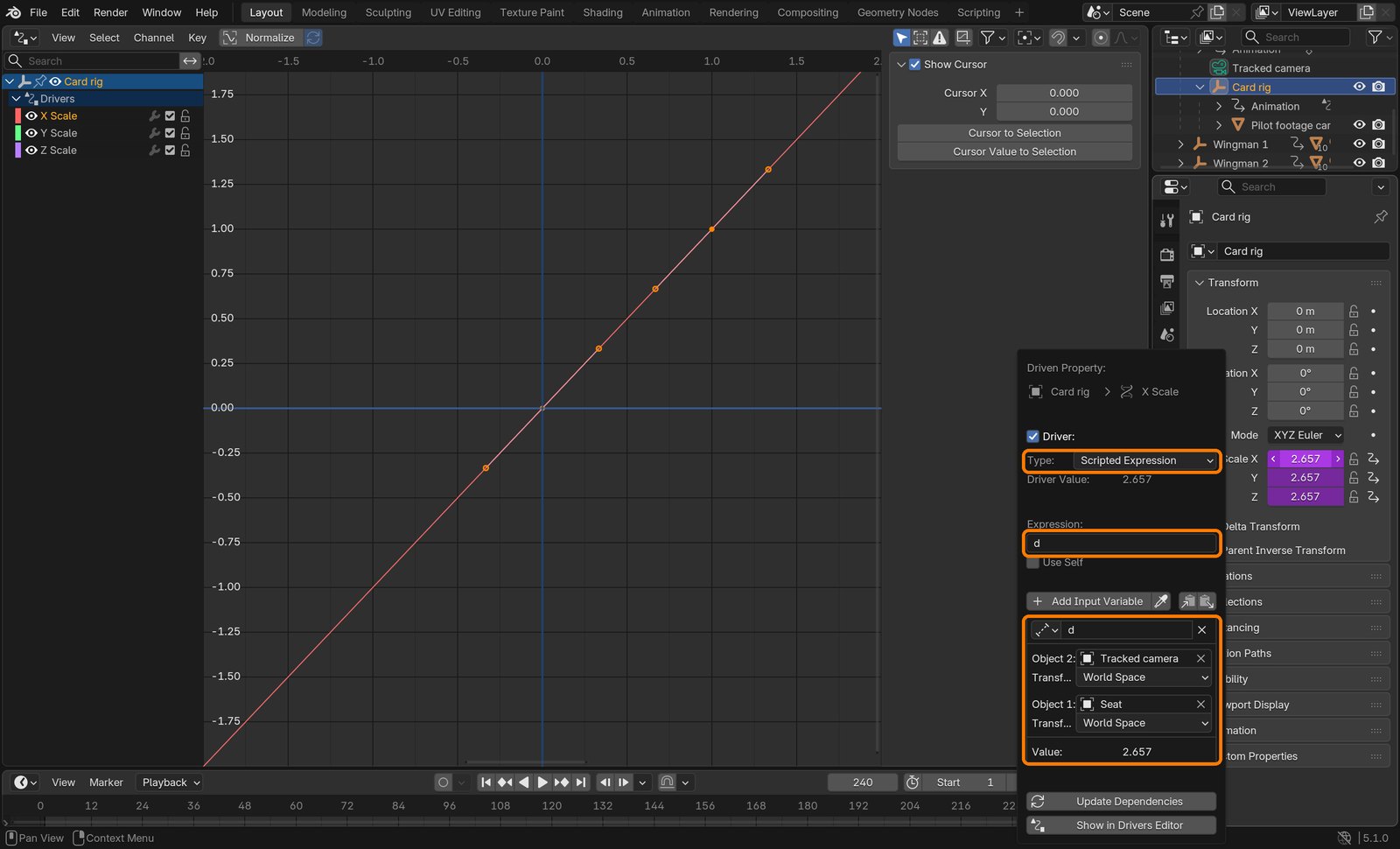
Task: Click the normalize auto-refresh icon
Action: (x=313, y=38)
